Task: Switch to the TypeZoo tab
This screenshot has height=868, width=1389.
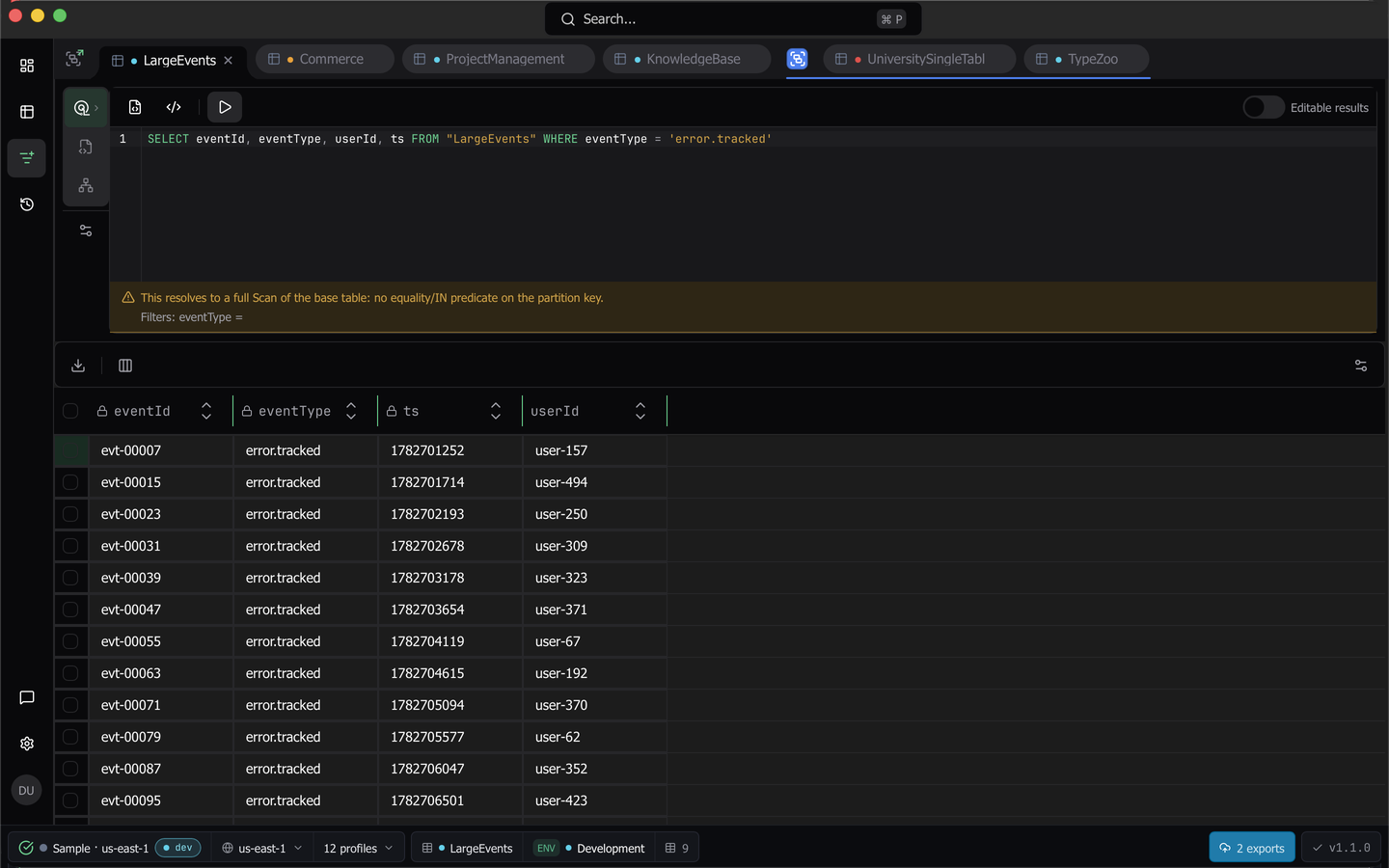Action: click(1085, 59)
